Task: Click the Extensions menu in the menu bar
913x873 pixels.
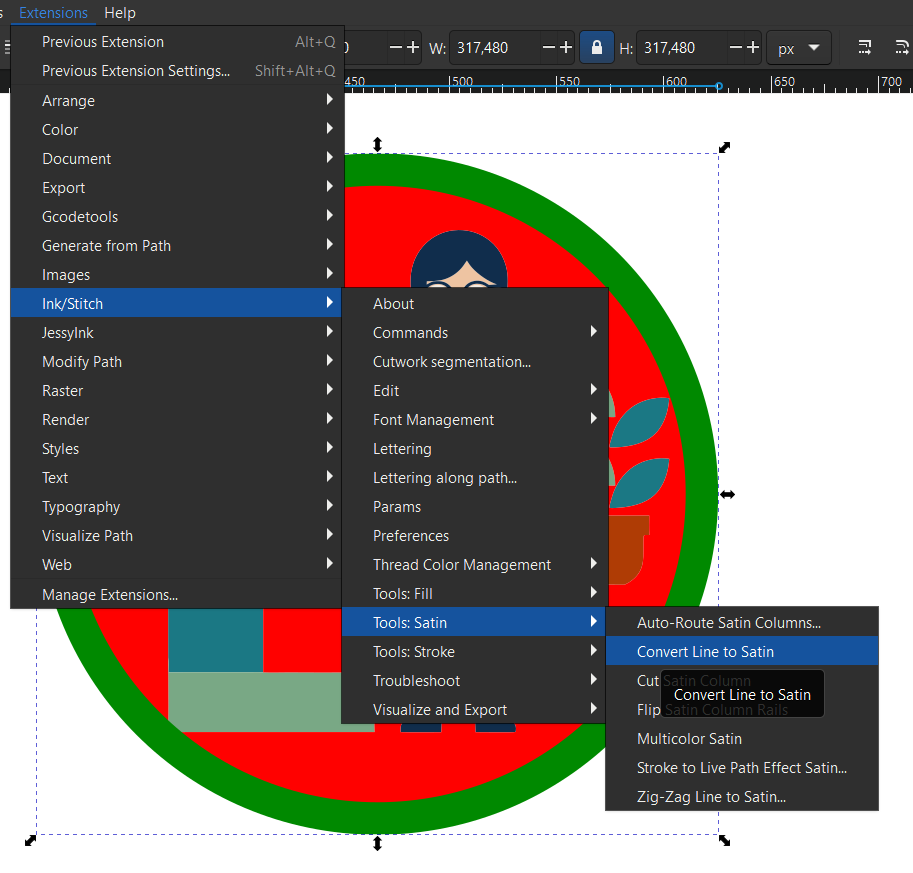Action: [53, 13]
